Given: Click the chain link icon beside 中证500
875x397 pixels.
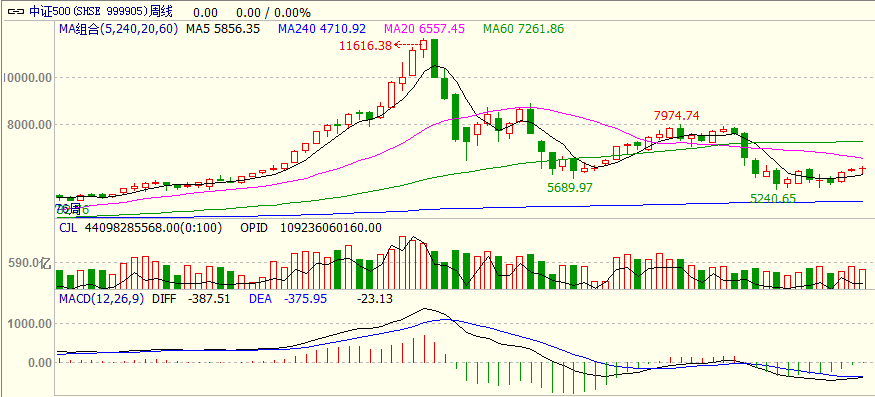Looking at the screenshot, I should 16,12.
